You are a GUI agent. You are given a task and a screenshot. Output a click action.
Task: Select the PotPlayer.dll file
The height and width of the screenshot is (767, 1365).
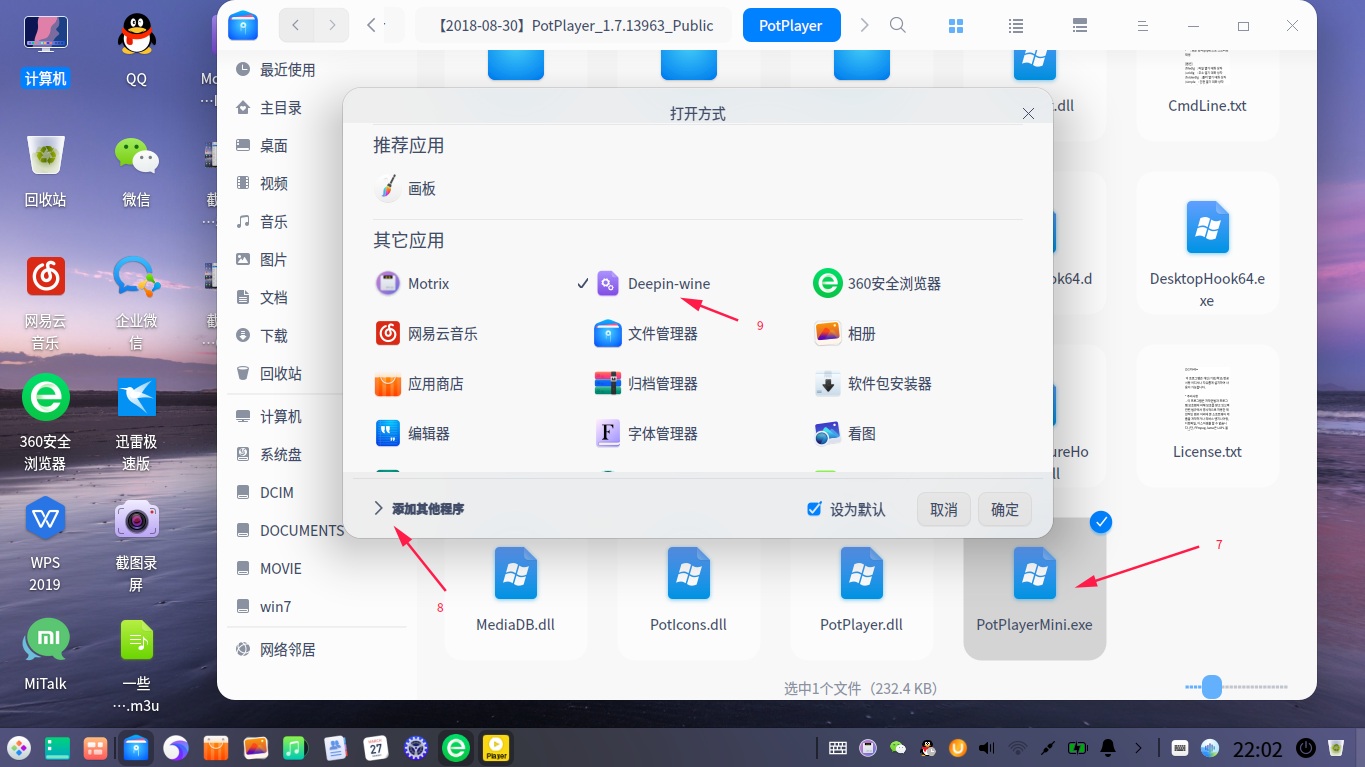[862, 588]
